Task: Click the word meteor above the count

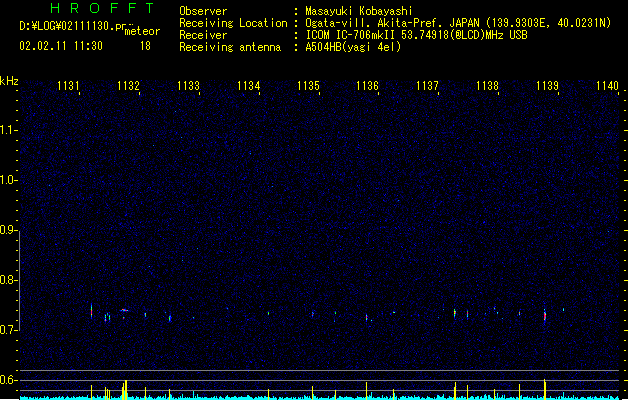Action: [142, 31]
